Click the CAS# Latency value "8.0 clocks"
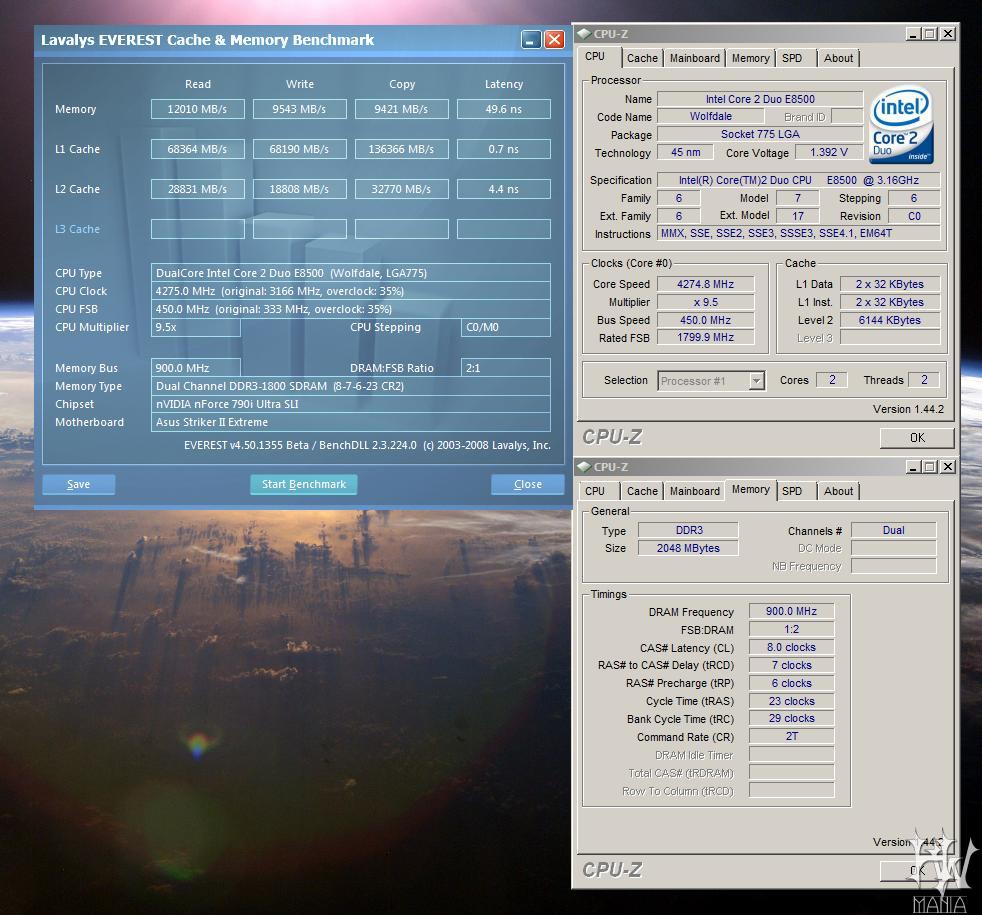This screenshot has width=982, height=915. (792, 648)
